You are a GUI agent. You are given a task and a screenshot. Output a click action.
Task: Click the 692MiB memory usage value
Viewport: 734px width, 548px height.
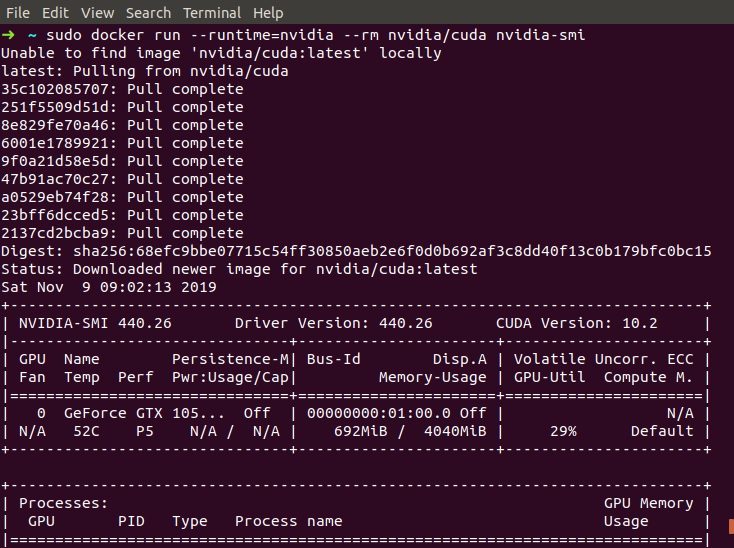[361, 431]
